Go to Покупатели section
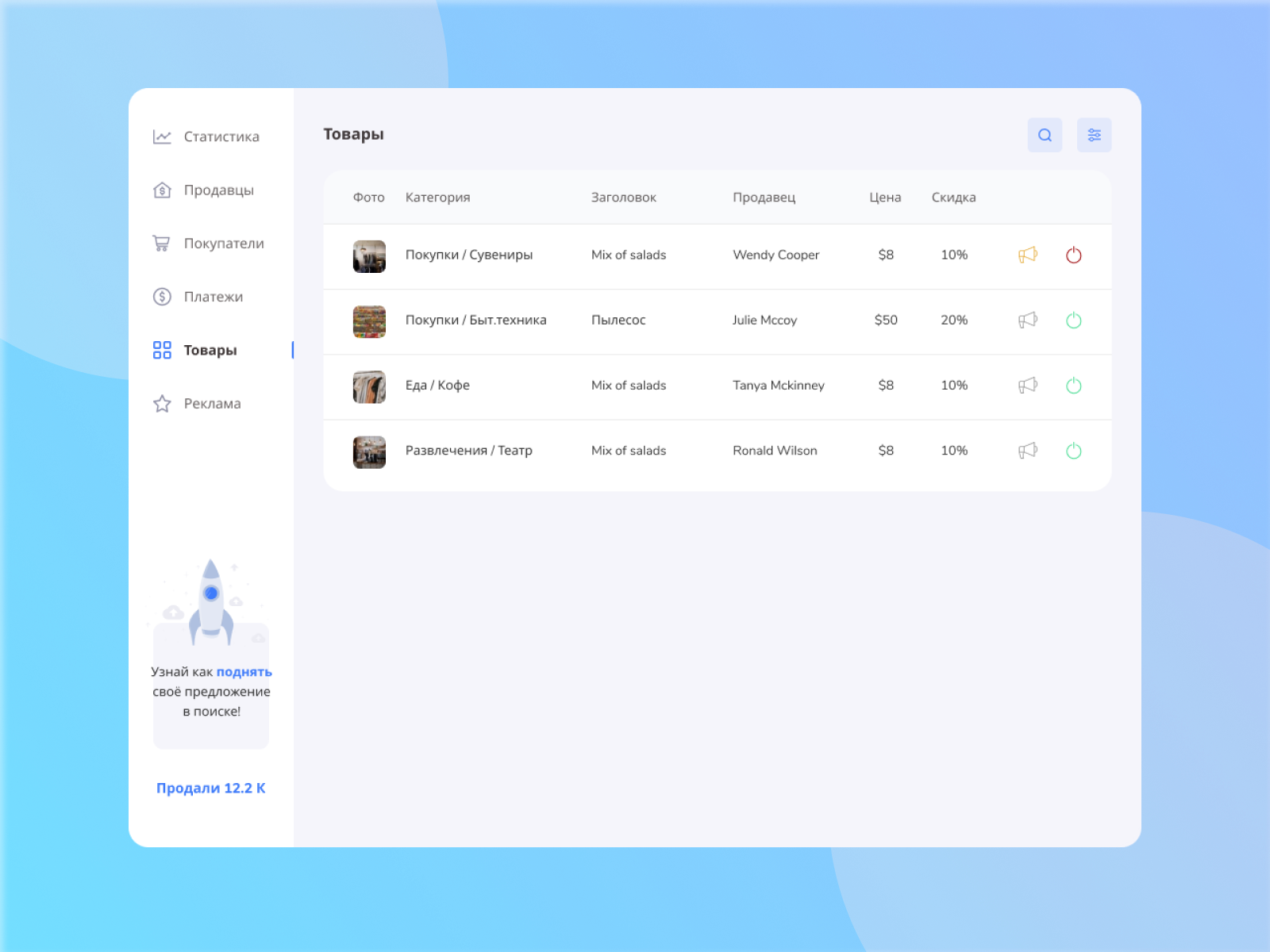The height and width of the screenshot is (952, 1270). point(223,244)
